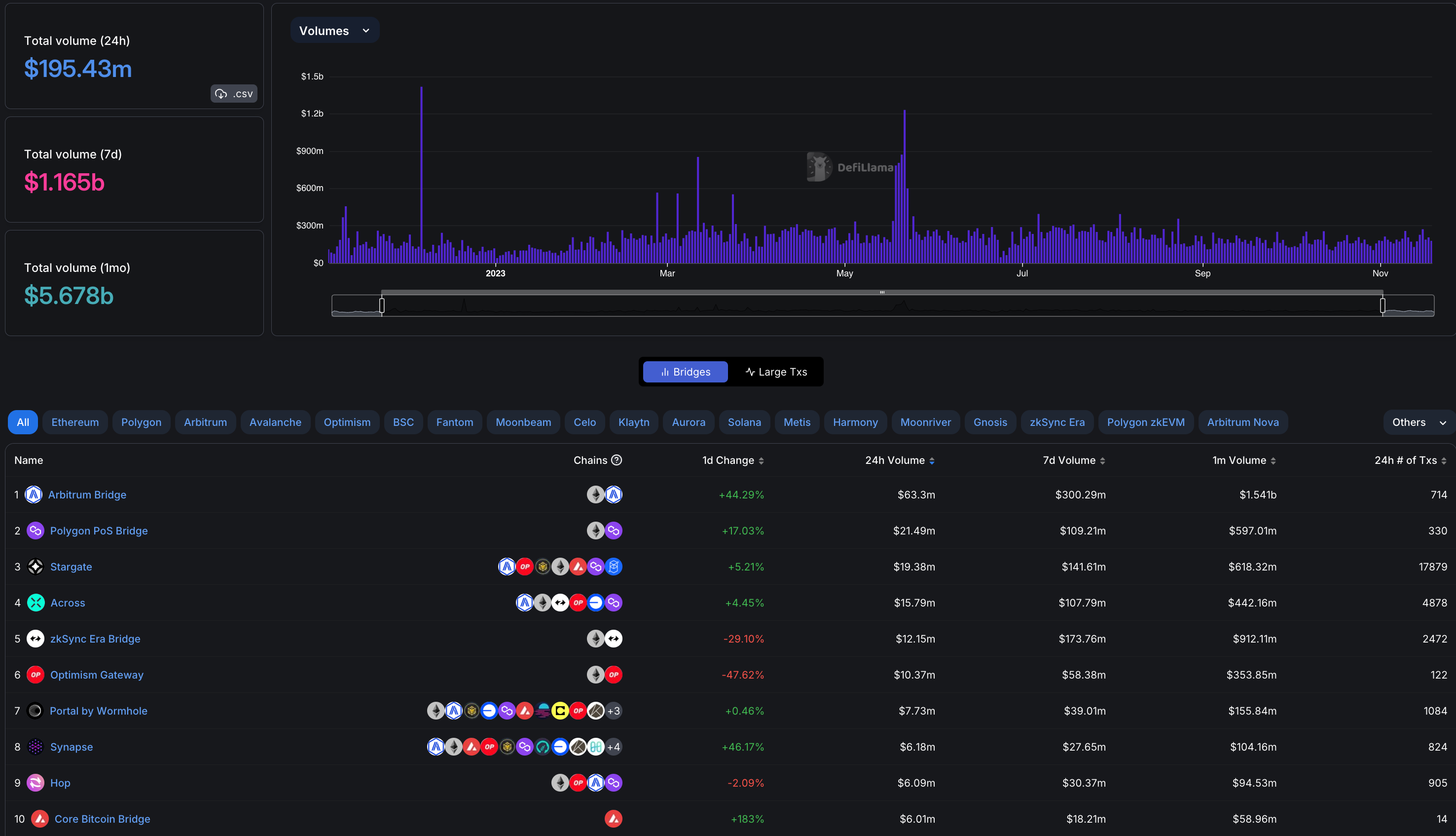This screenshot has height=836, width=1456.
Task: Click the Polygon chain icon in Polygon PoS row
Action: point(613,531)
